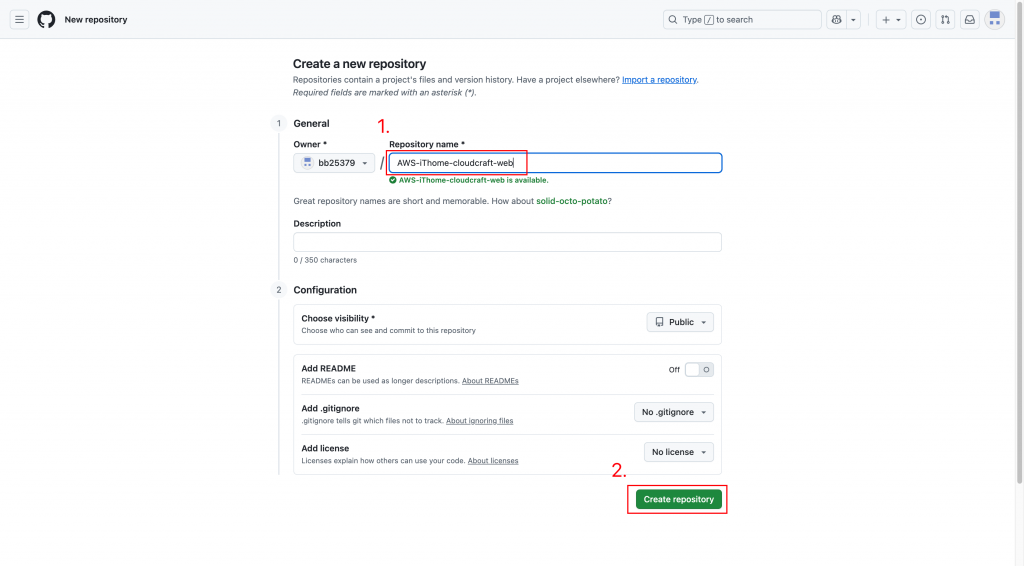Open the Owner bb25379 dropdown
Image resolution: width=1024 pixels, height=566 pixels.
[x=333, y=163]
